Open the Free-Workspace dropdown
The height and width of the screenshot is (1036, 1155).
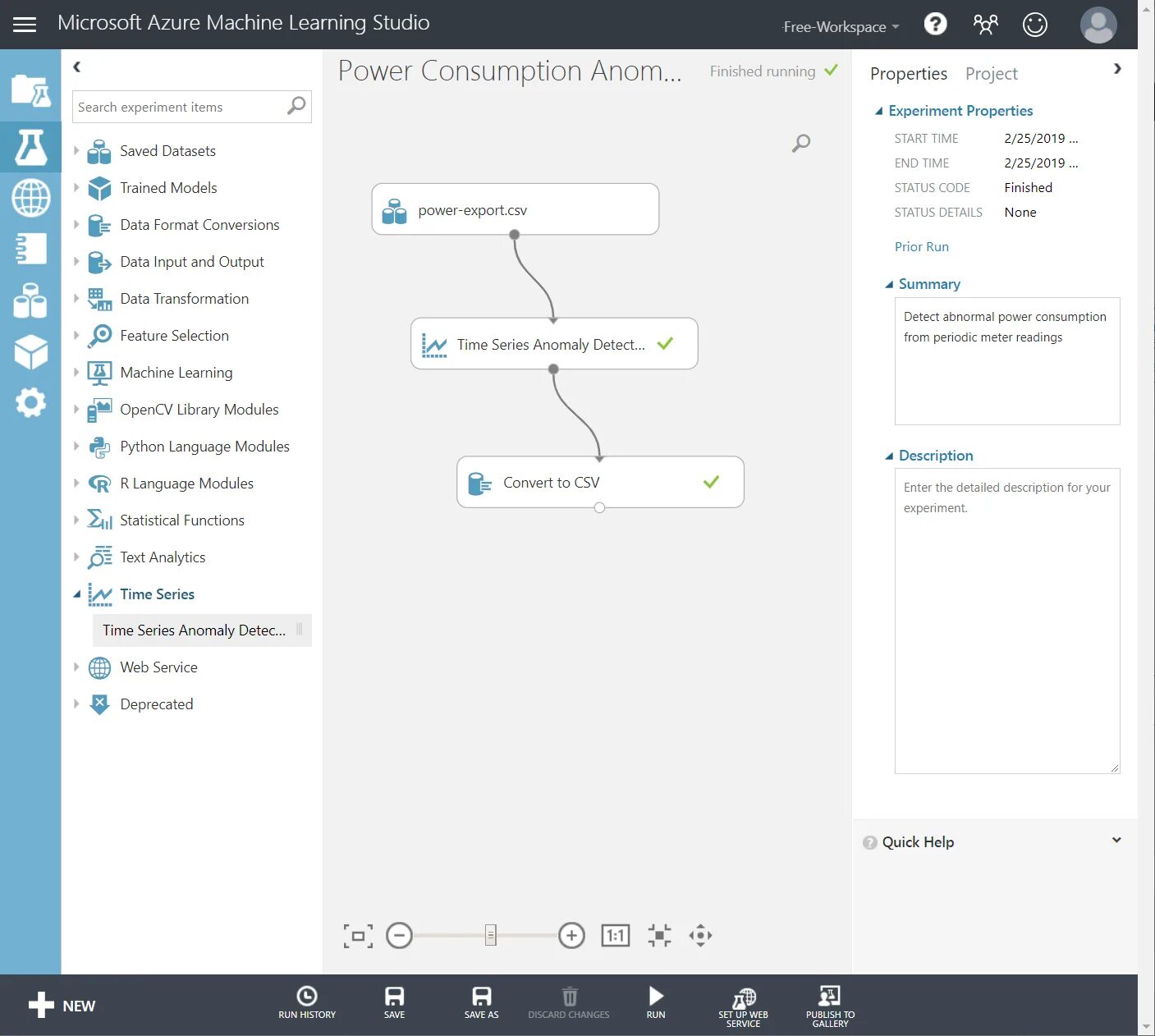841,26
